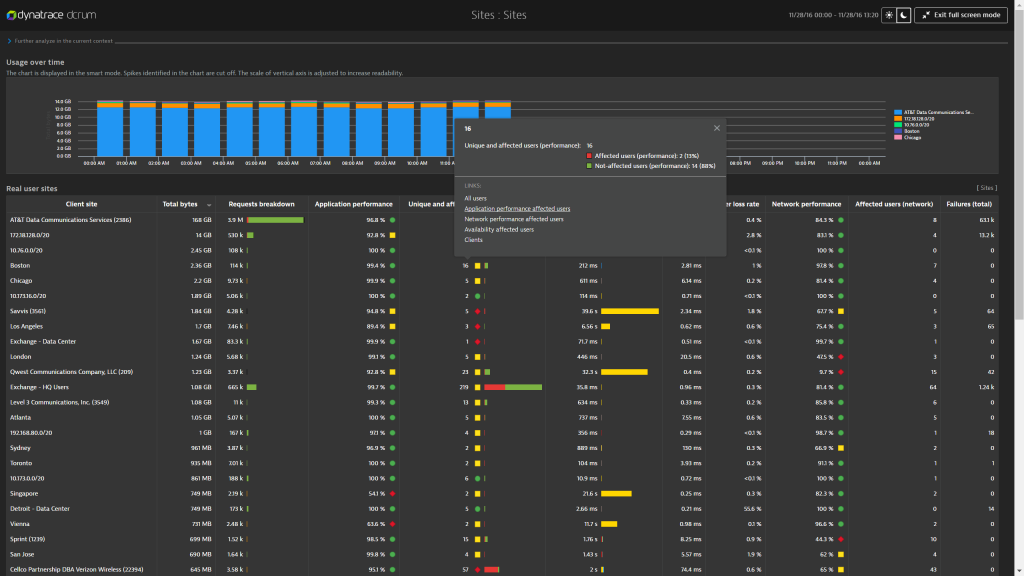Screen dimensions: 1024x576
Task: Click Boston legend color swatch
Action: pos(898,131)
